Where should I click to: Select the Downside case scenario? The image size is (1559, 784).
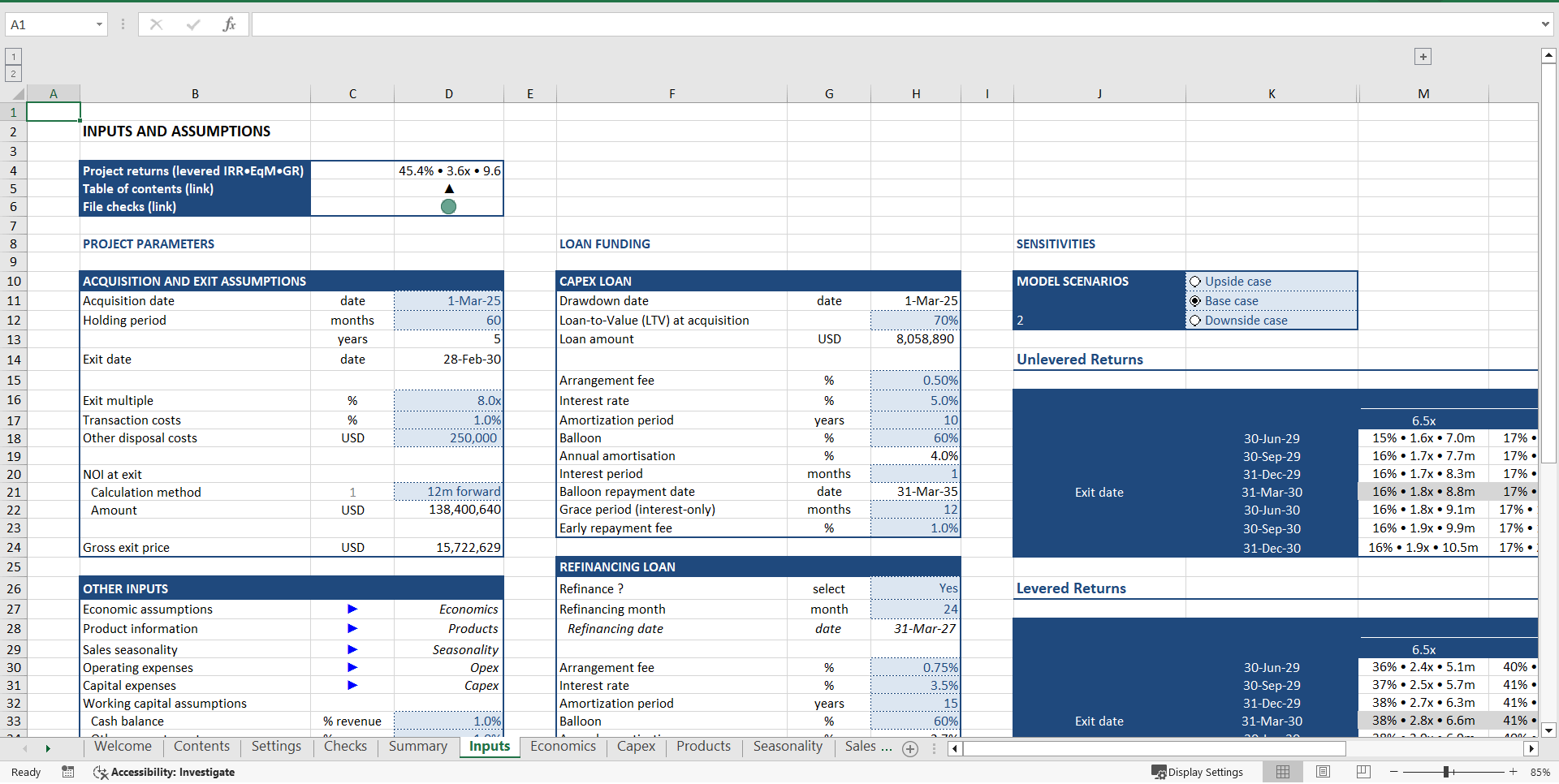coord(1195,321)
